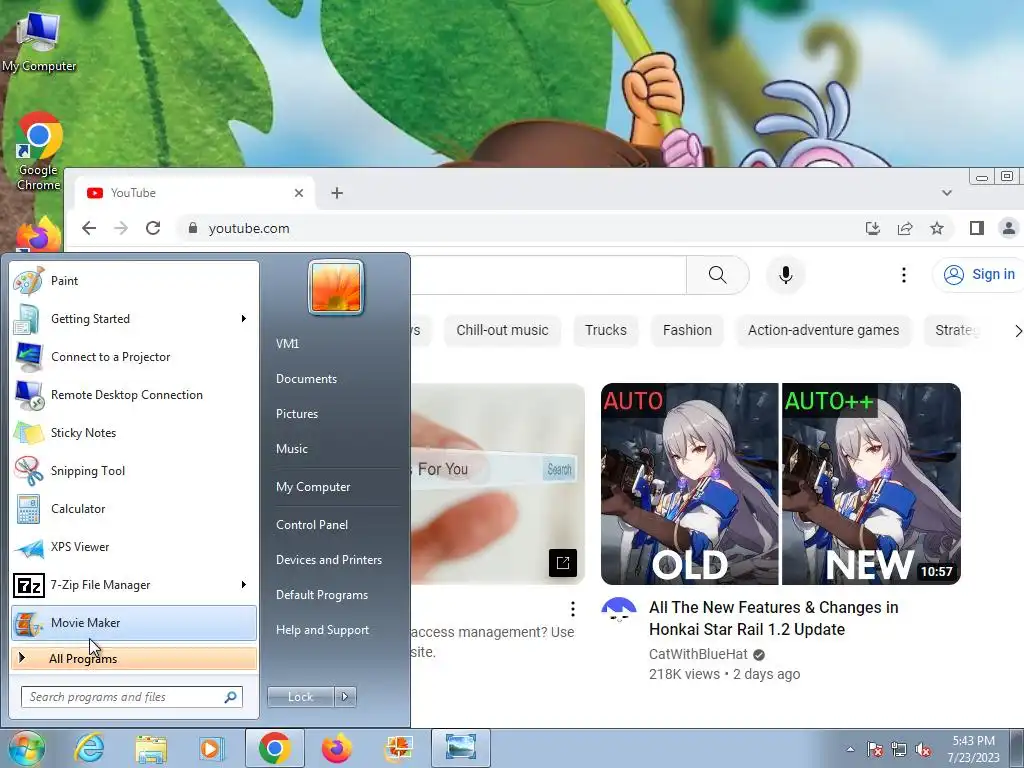Click the Lock button
The image size is (1024, 768).
tap(300, 697)
